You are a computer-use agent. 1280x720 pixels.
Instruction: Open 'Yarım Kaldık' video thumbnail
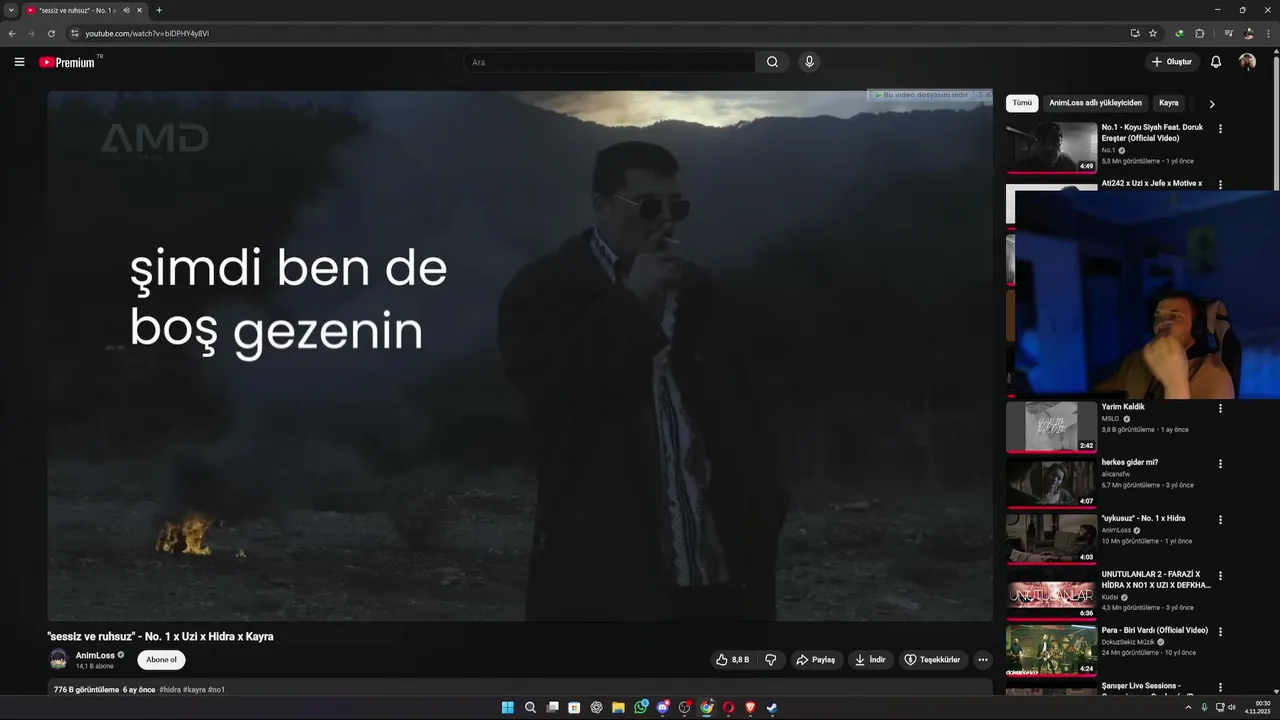[1051, 427]
